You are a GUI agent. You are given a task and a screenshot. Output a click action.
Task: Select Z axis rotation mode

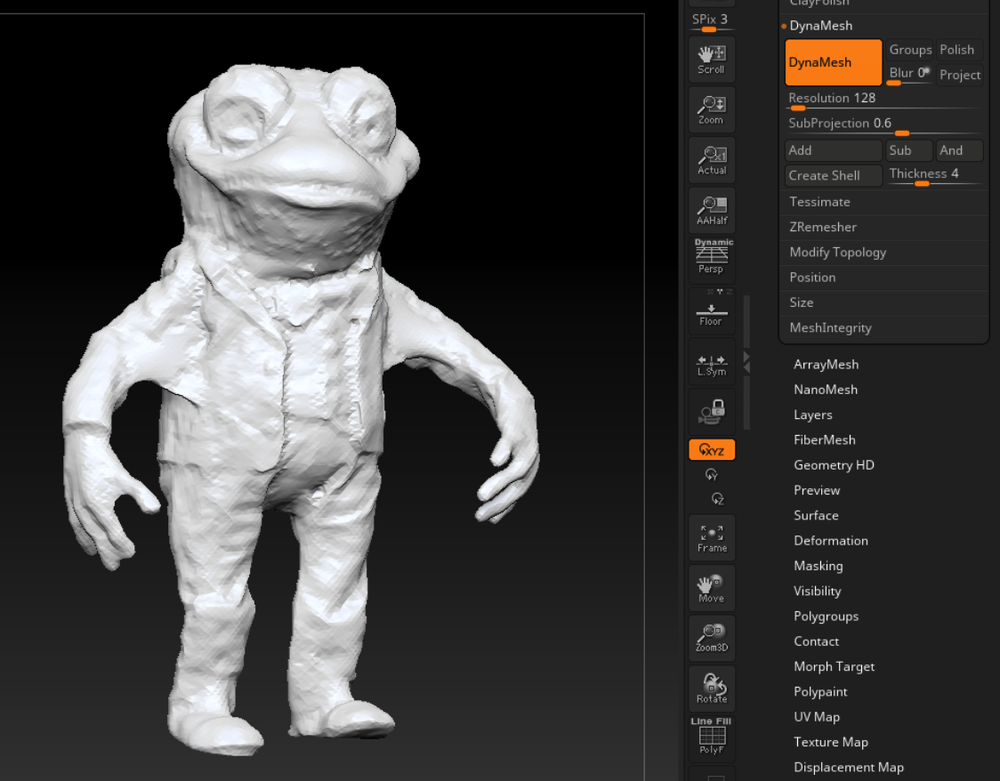(717, 499)
